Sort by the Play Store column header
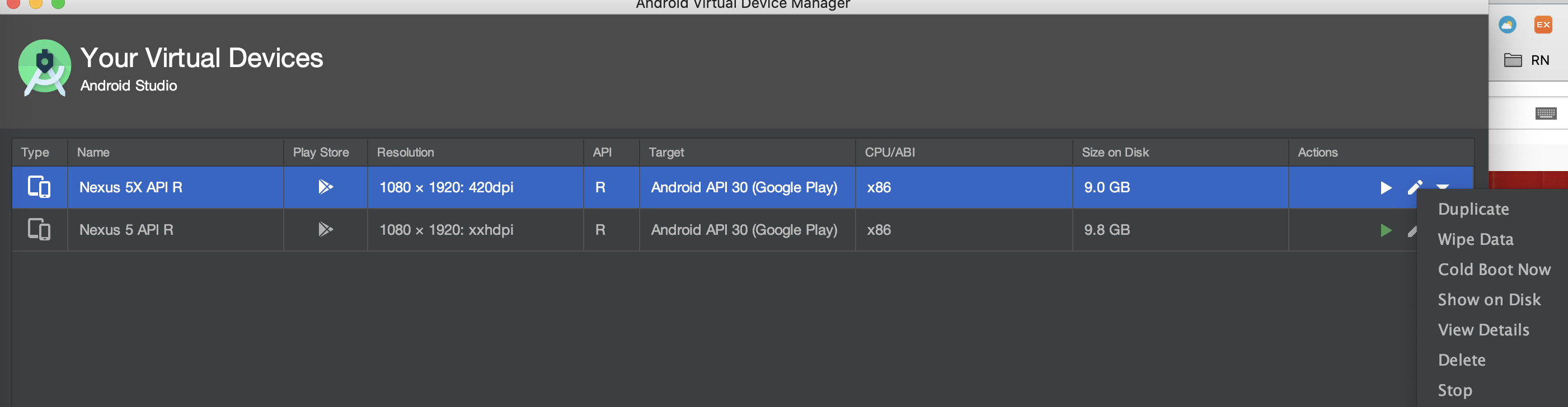Image resolution: width=1568 pixels, height=407 pixels. coord(326,152)
